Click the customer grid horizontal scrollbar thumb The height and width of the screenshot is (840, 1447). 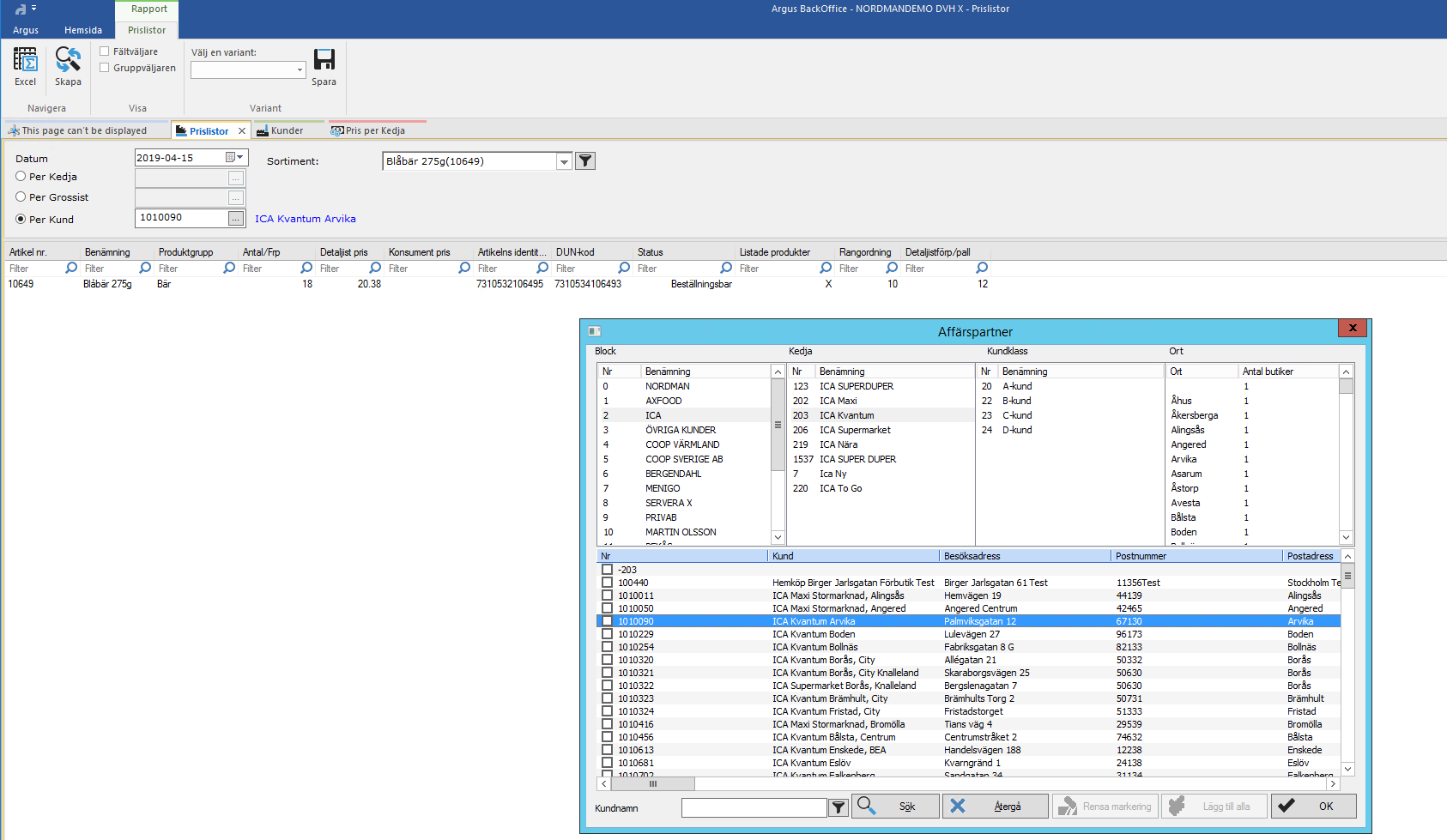(x=653, y=783)
